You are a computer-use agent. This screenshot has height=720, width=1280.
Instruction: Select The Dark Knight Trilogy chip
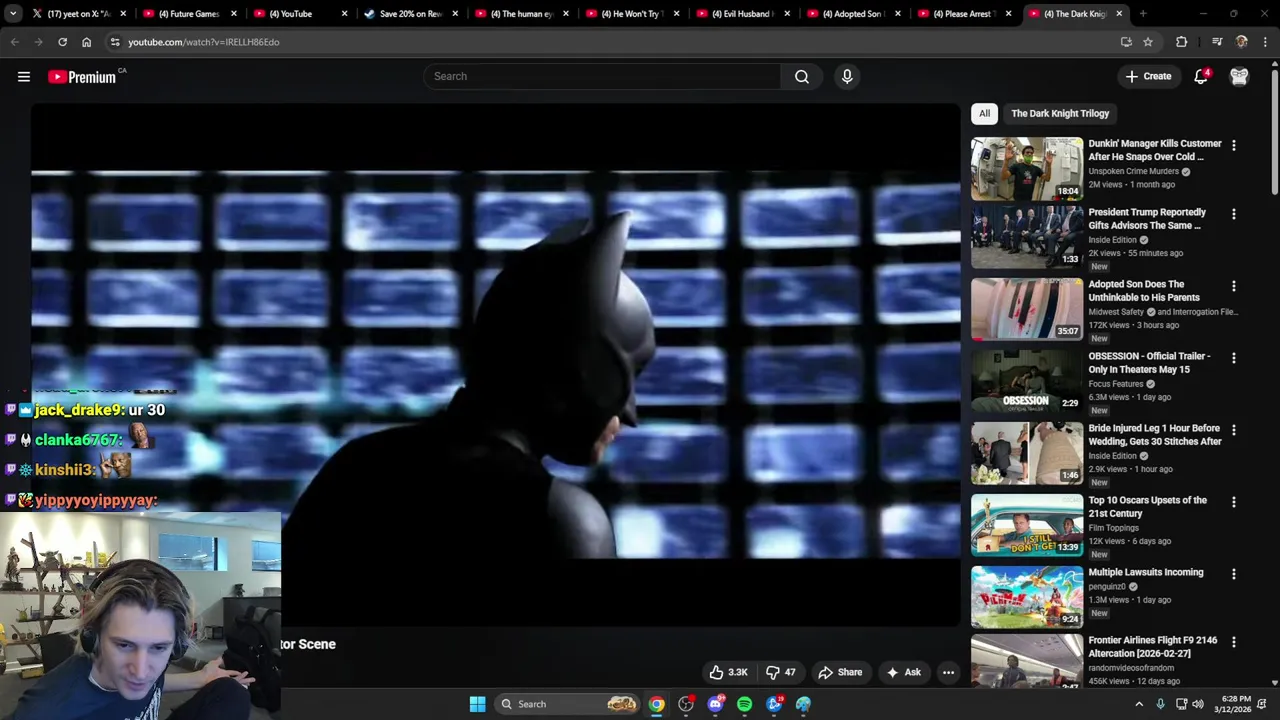tap(1060, 113)
